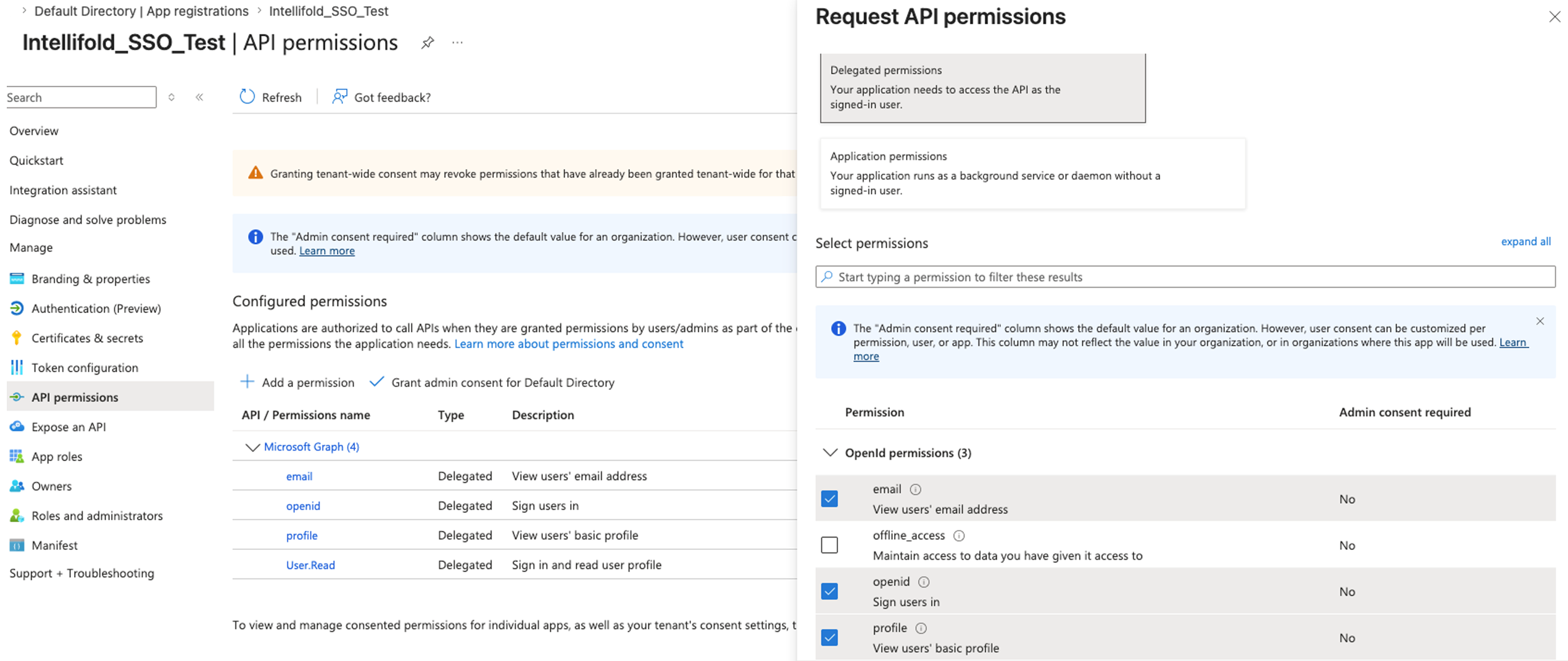Collapse the OpenId permissions (3) group
The height and width of the screenshot is (661, 1568).
coord(830,452)
